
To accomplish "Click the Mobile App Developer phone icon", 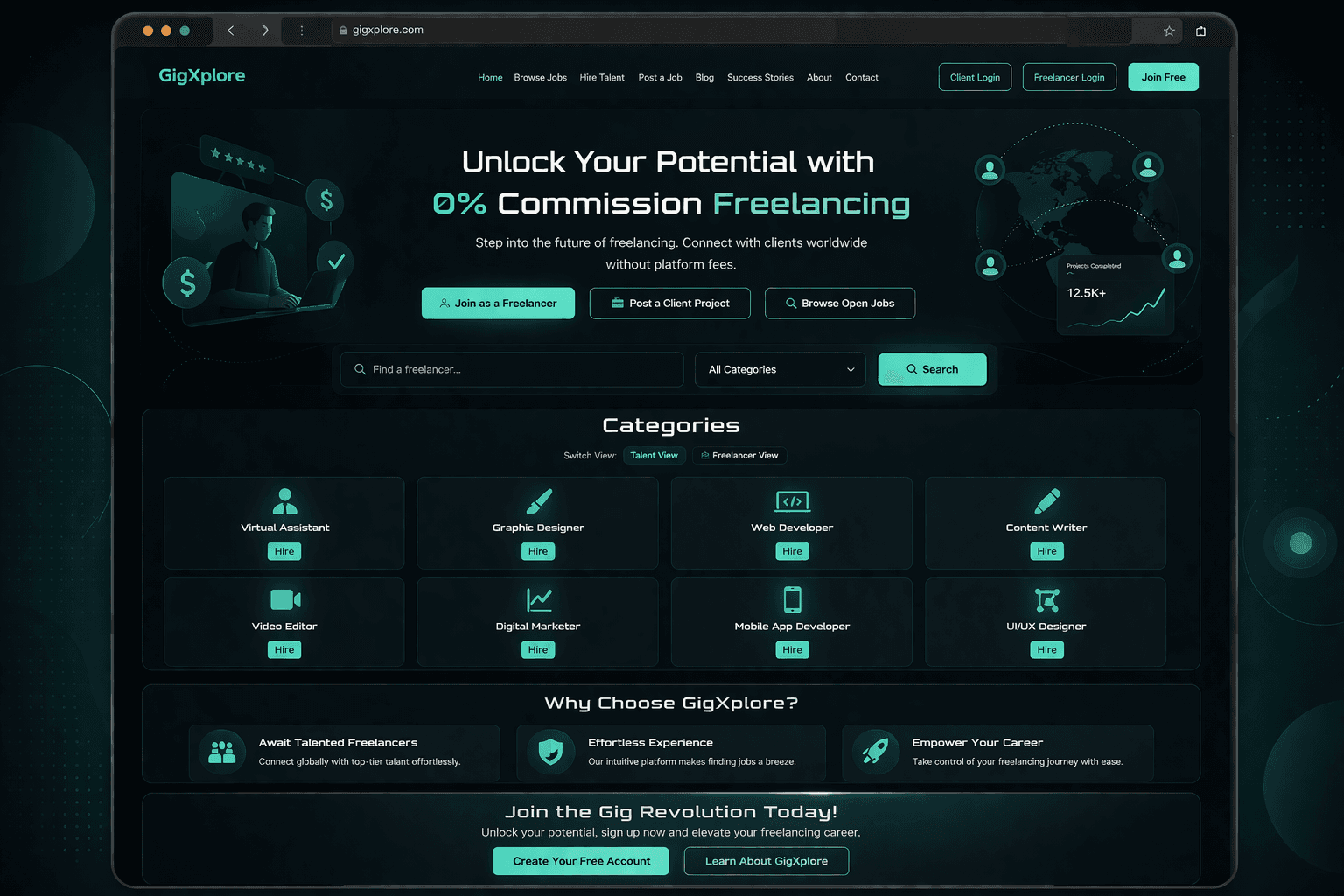I will click(792, 599).
